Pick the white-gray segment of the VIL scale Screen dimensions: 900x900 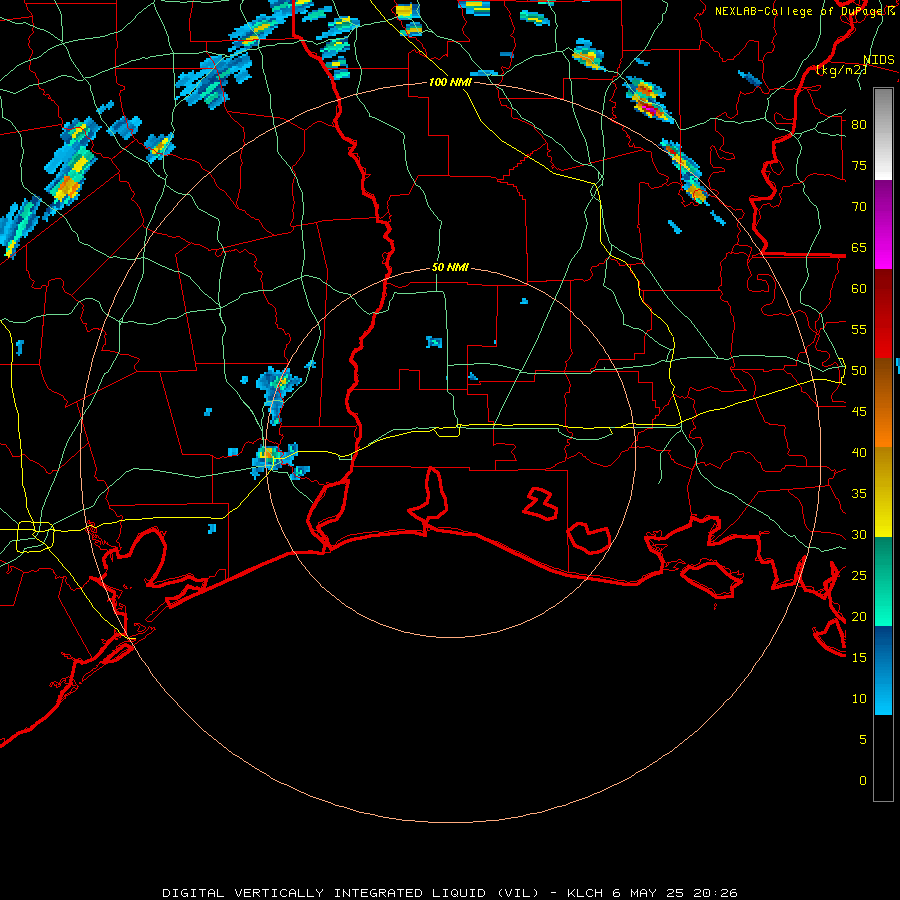pyautogui.click(x=883, y=134)
